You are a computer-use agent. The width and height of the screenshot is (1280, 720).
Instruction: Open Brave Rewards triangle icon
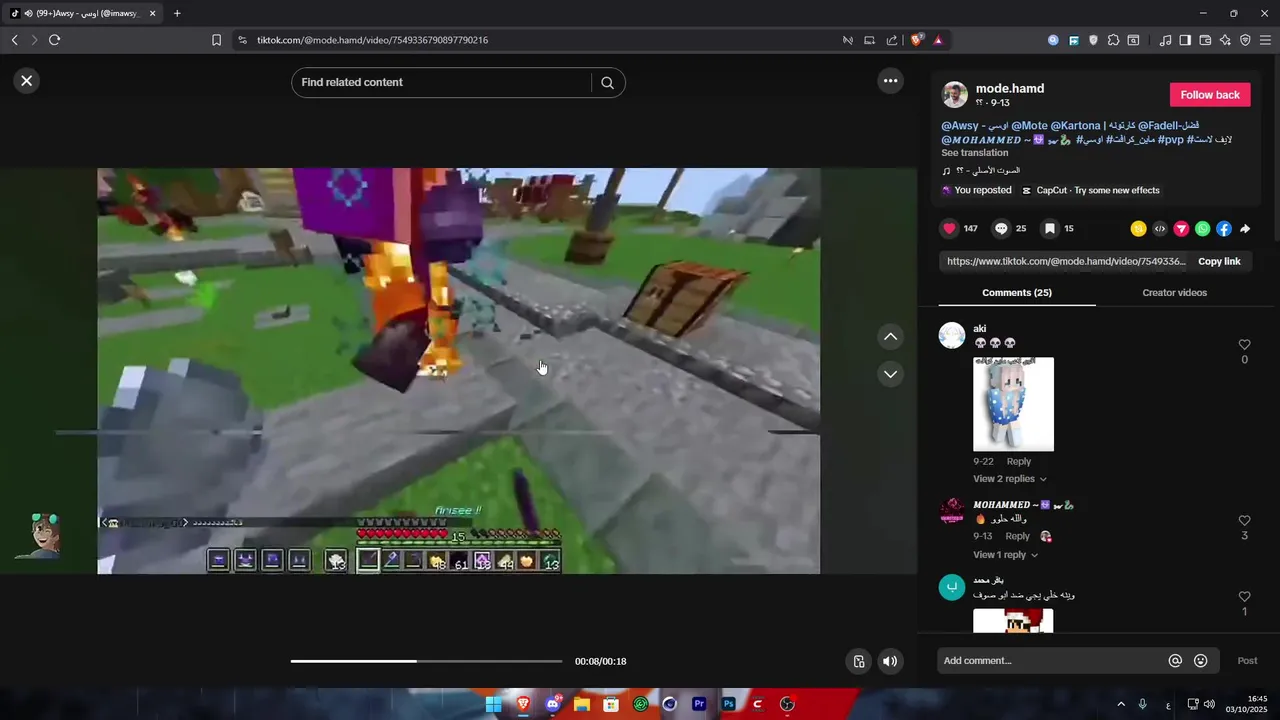(x=938, y=40)
